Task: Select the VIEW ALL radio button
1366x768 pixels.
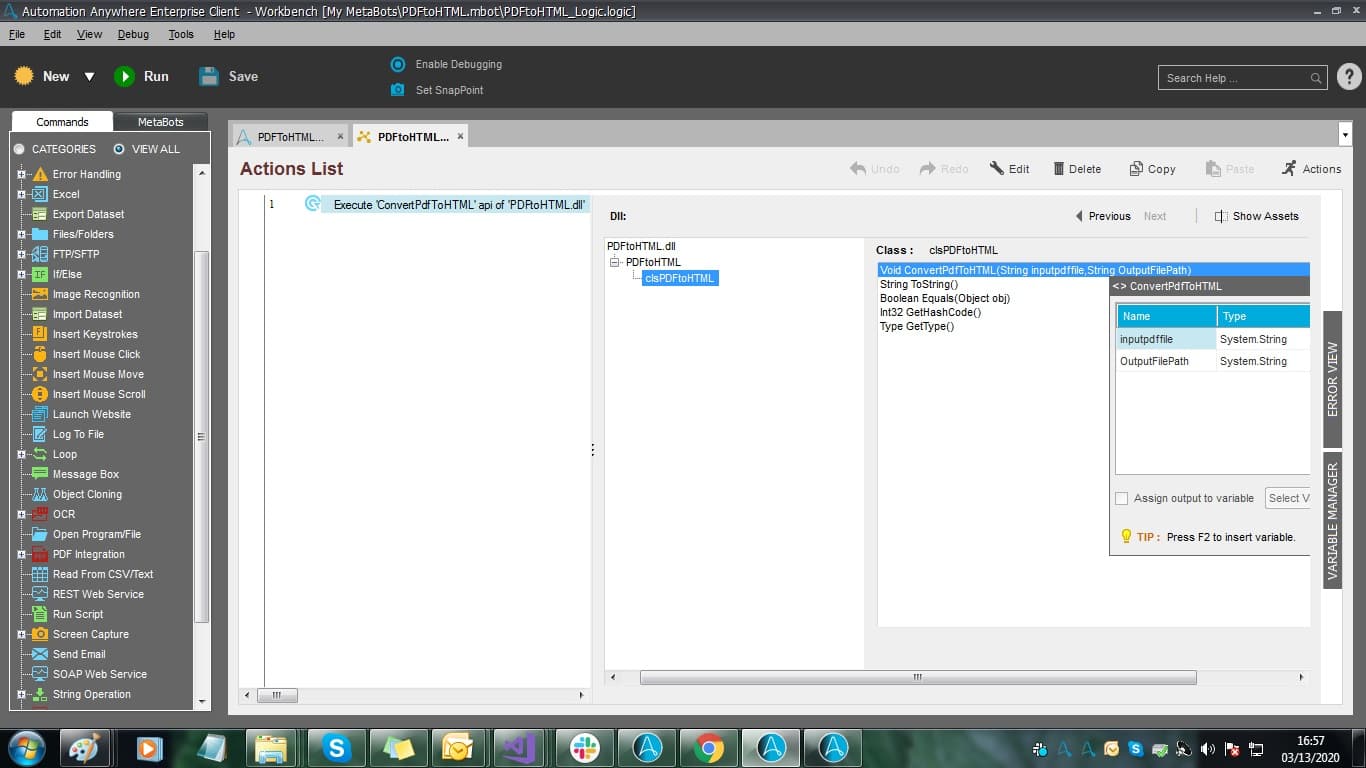Action: 119,149
